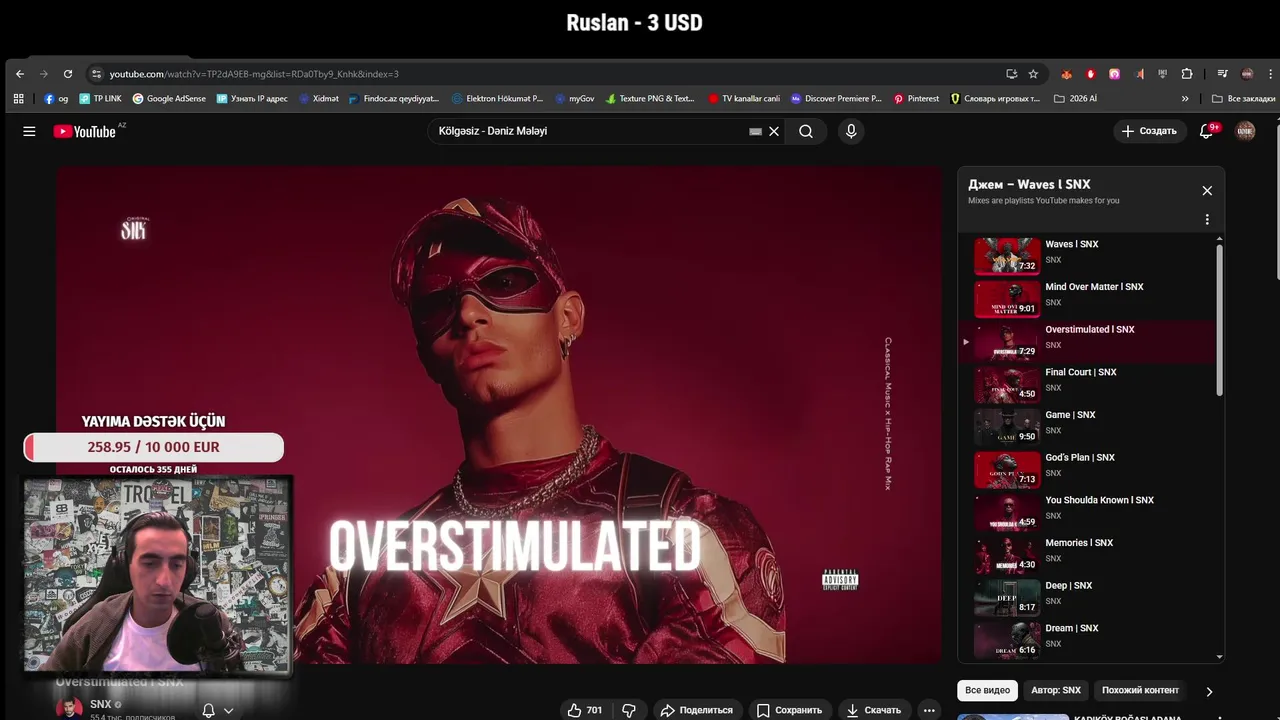Click Сохранить save button
Screen dimensions: 1280x720
click(789, 710)
